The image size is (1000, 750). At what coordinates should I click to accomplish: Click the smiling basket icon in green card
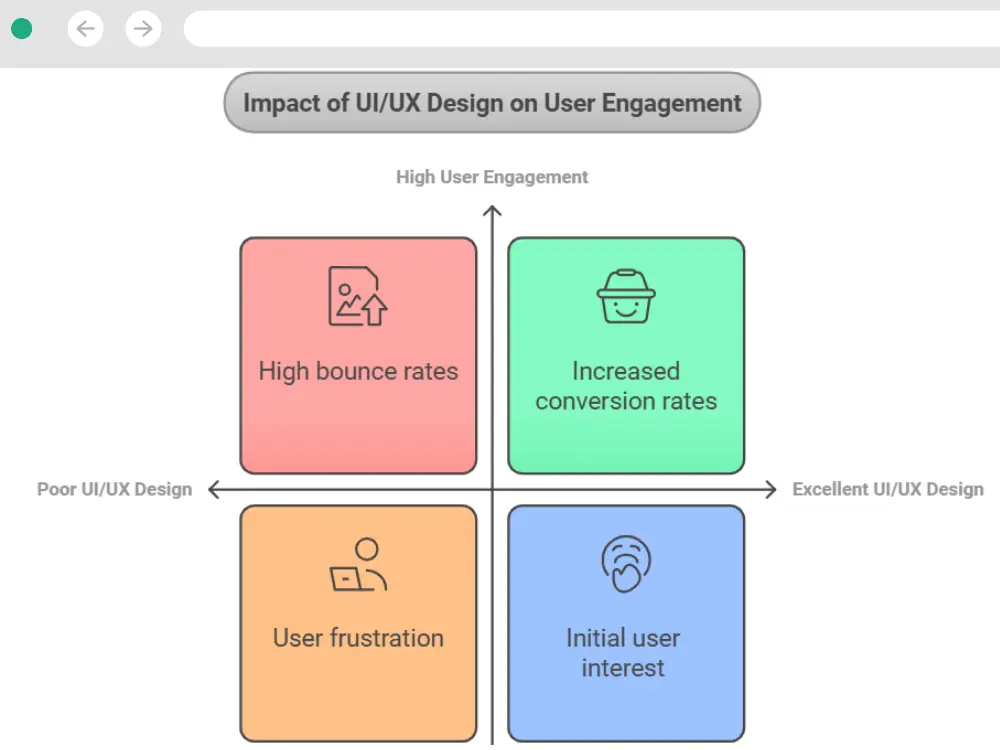[626, 297]
